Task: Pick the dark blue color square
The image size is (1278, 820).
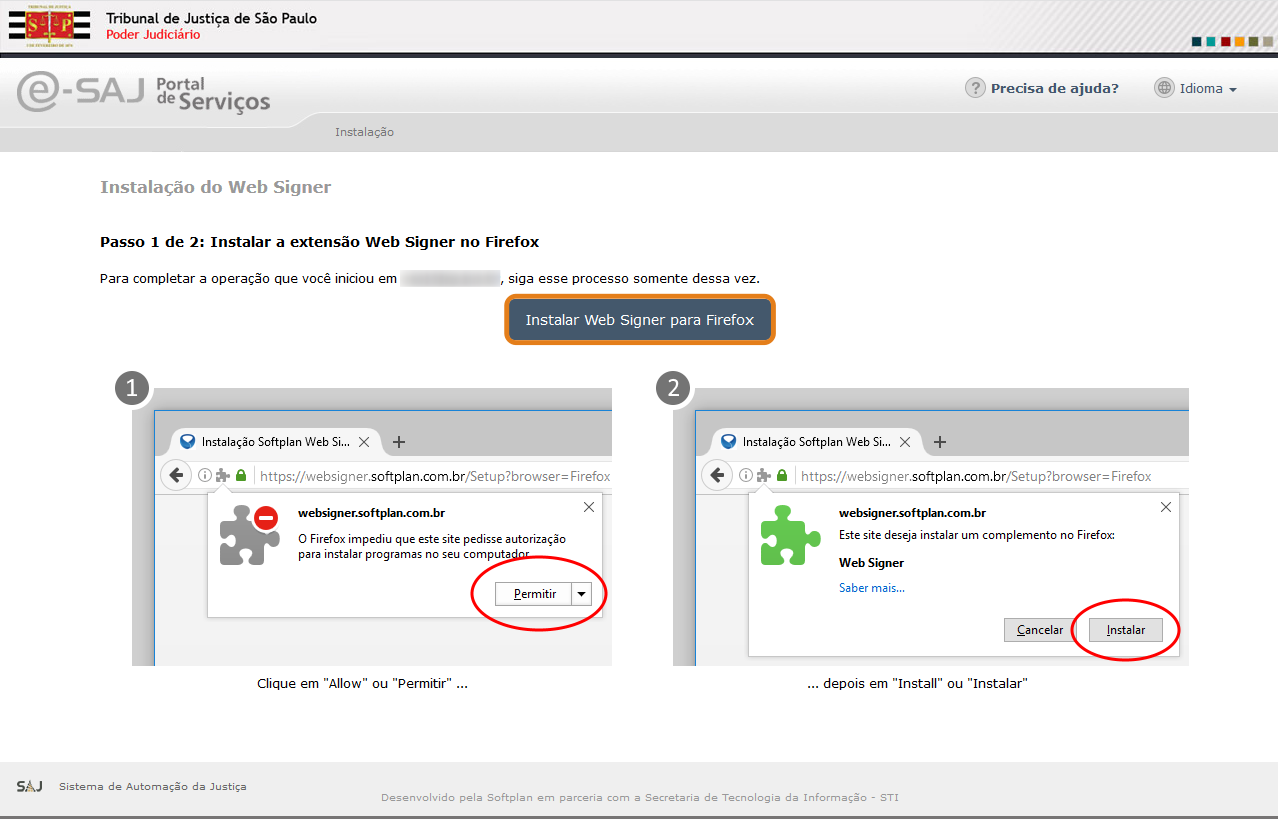Action: click(x=1198, y=42)
